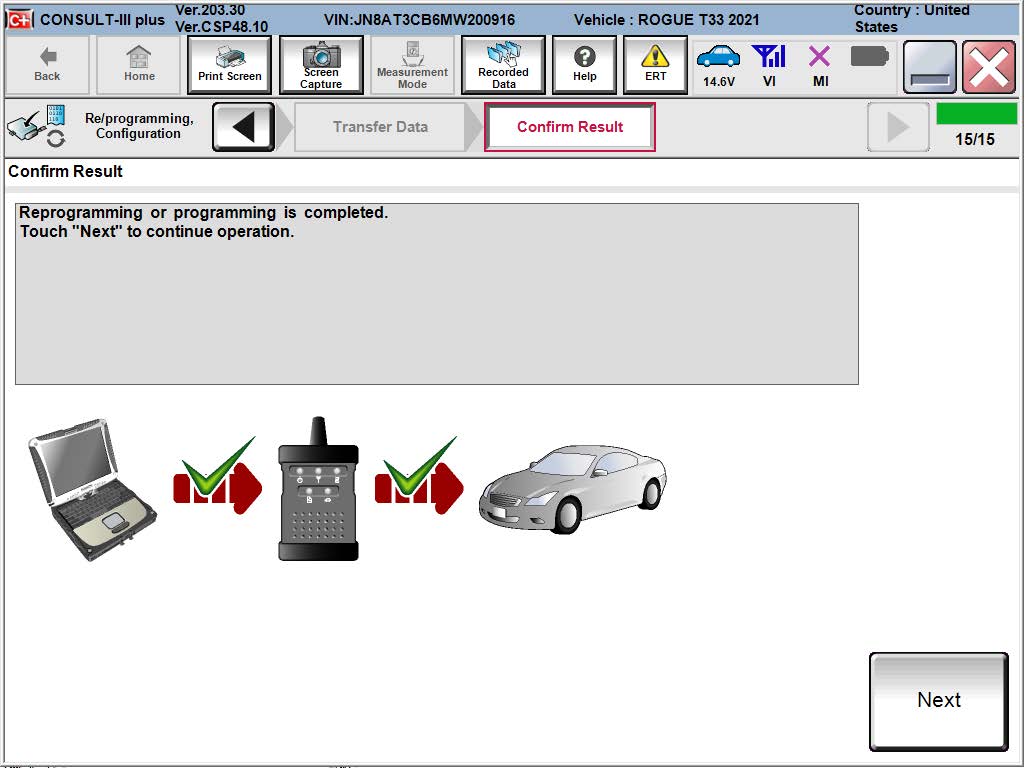Click Vehicle : ROGUE T33 2021 text
Image resolution: width=1025 pixels, height=768 pixels.
(x=666, y=20)
